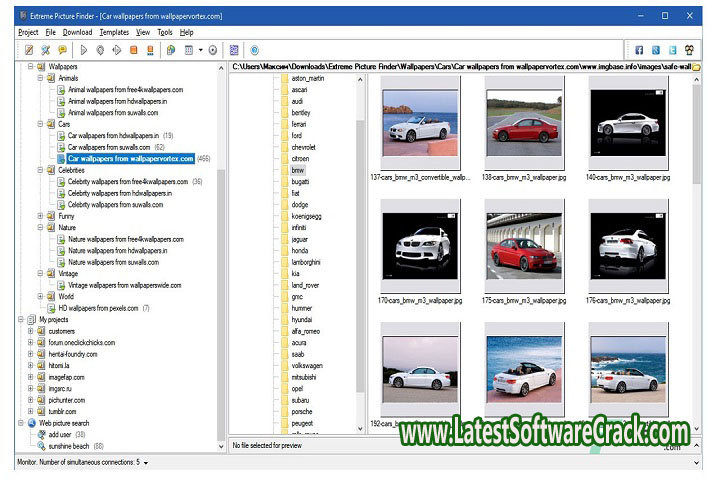Open the Monitor connections dropdown arrow
The width and height of the screenshot is (720, 480).
(x=146, y=463)
